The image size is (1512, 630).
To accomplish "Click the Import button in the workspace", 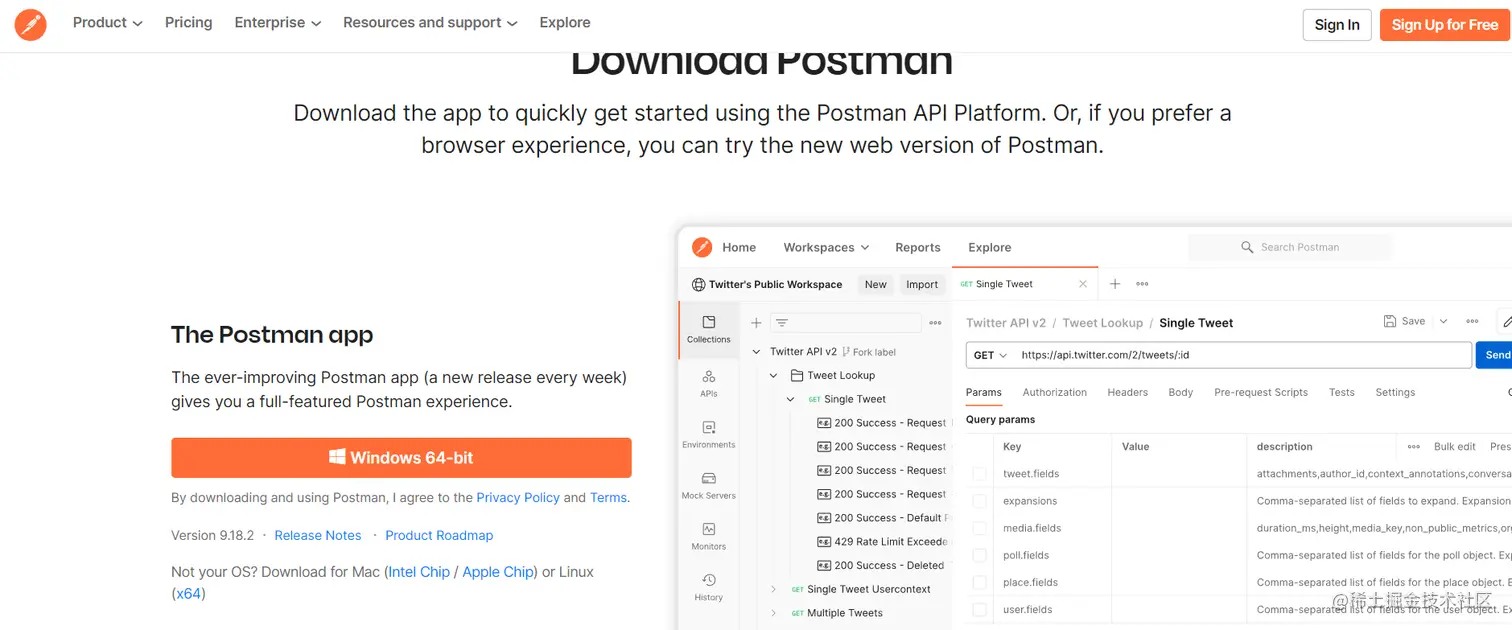I will point(922,284).
